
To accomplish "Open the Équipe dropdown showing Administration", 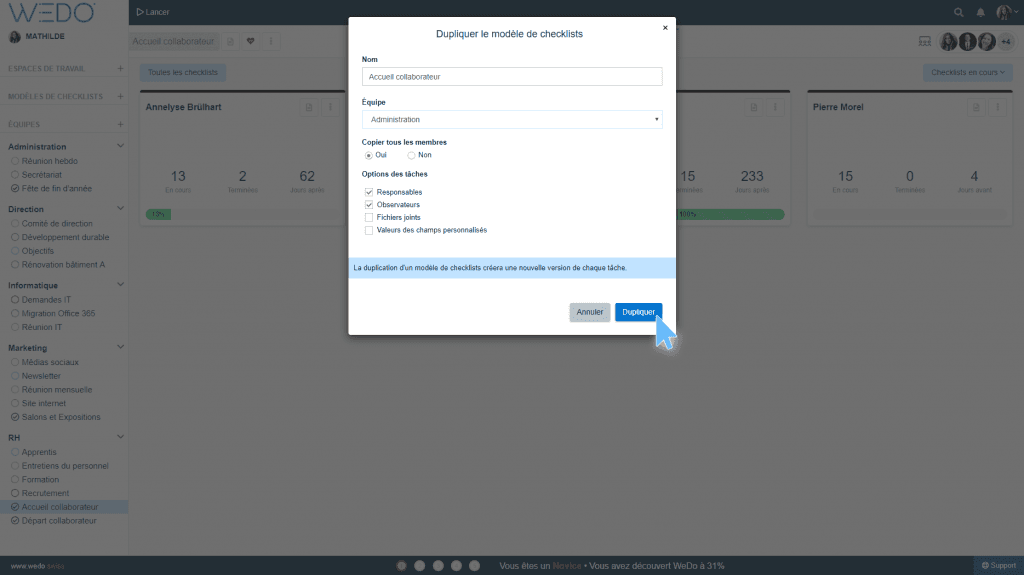I will tap(512, 120).
